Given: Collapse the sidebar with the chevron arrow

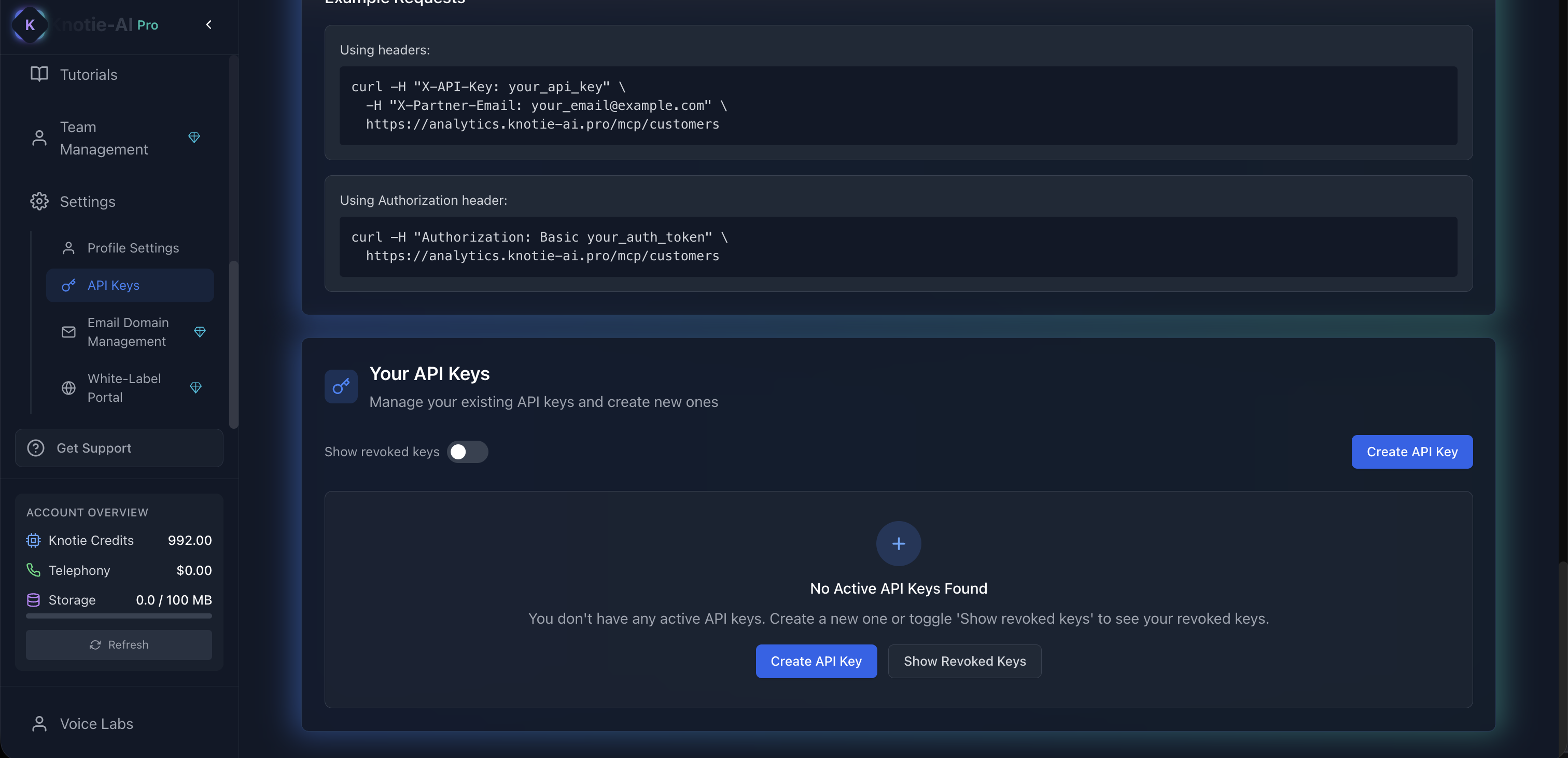Looking at the screenshot, I should tap(209, 25).
